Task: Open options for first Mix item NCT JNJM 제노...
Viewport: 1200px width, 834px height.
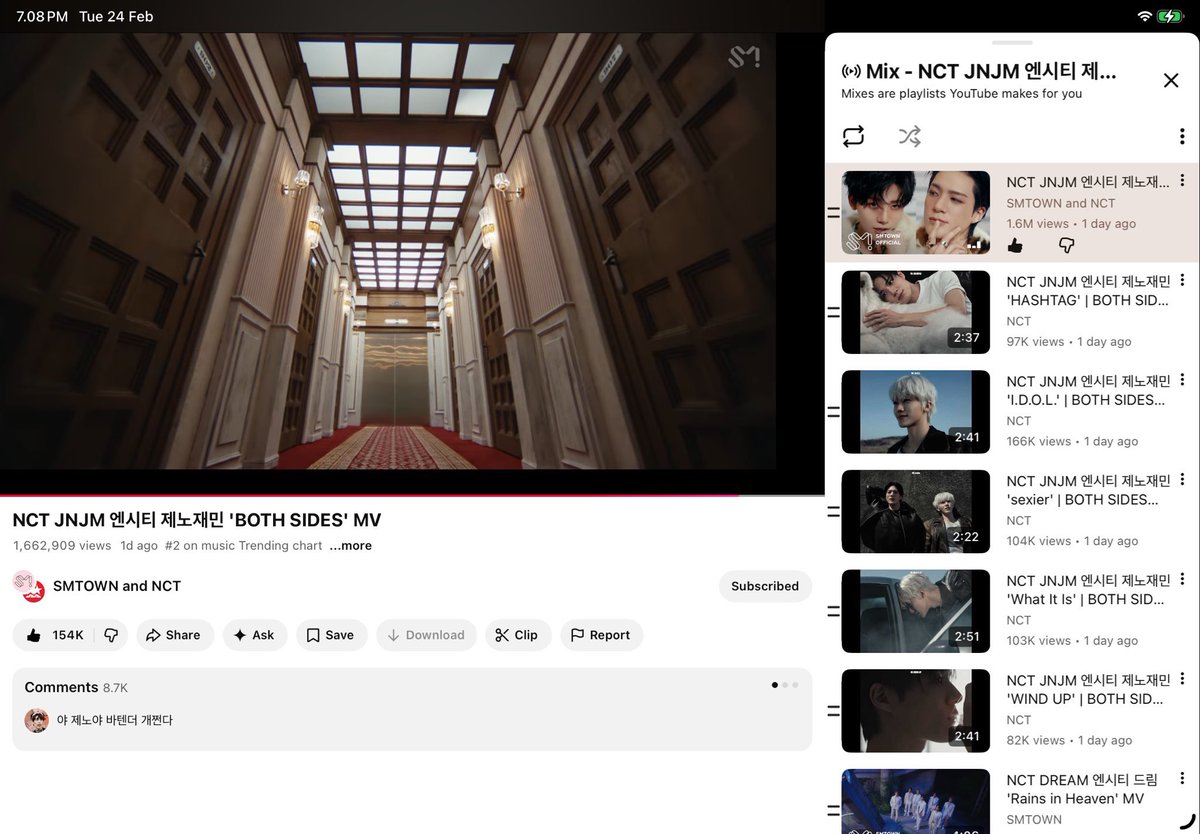Action: (x=1182, y=181)
